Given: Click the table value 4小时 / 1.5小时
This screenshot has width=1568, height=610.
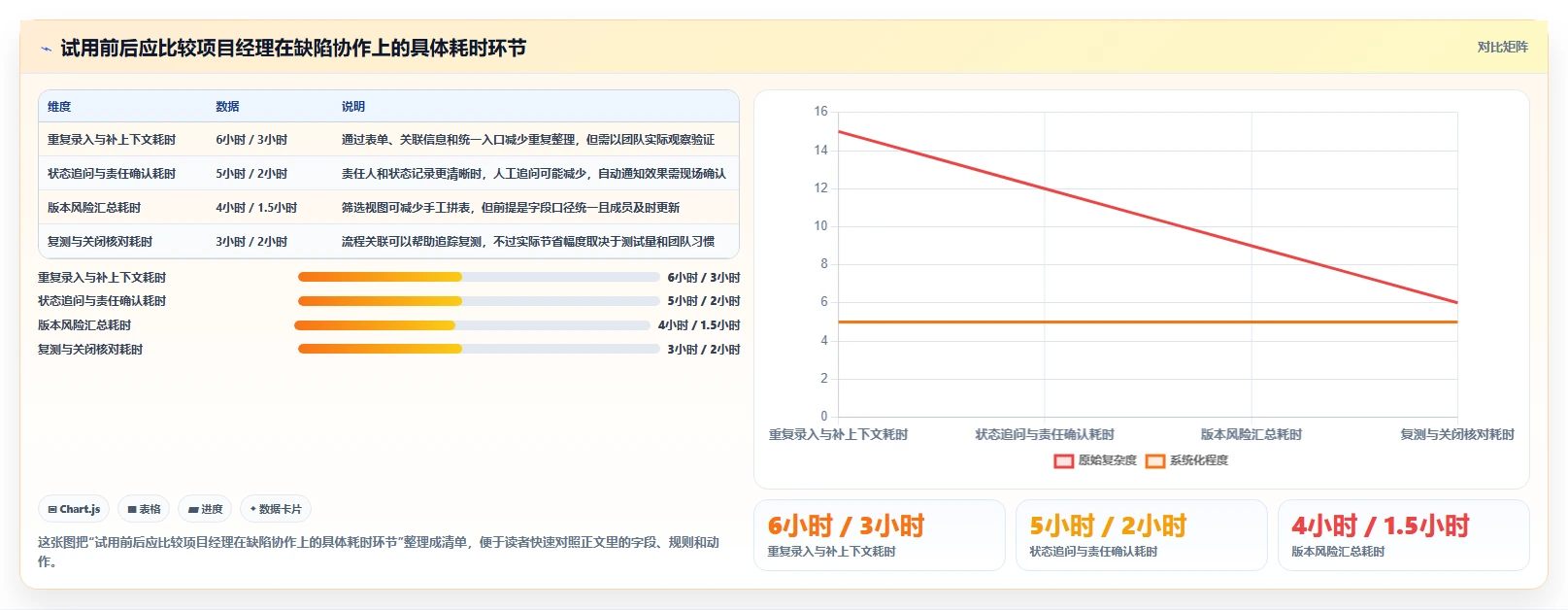Looking at the screenshot, I should pos(256,208).
